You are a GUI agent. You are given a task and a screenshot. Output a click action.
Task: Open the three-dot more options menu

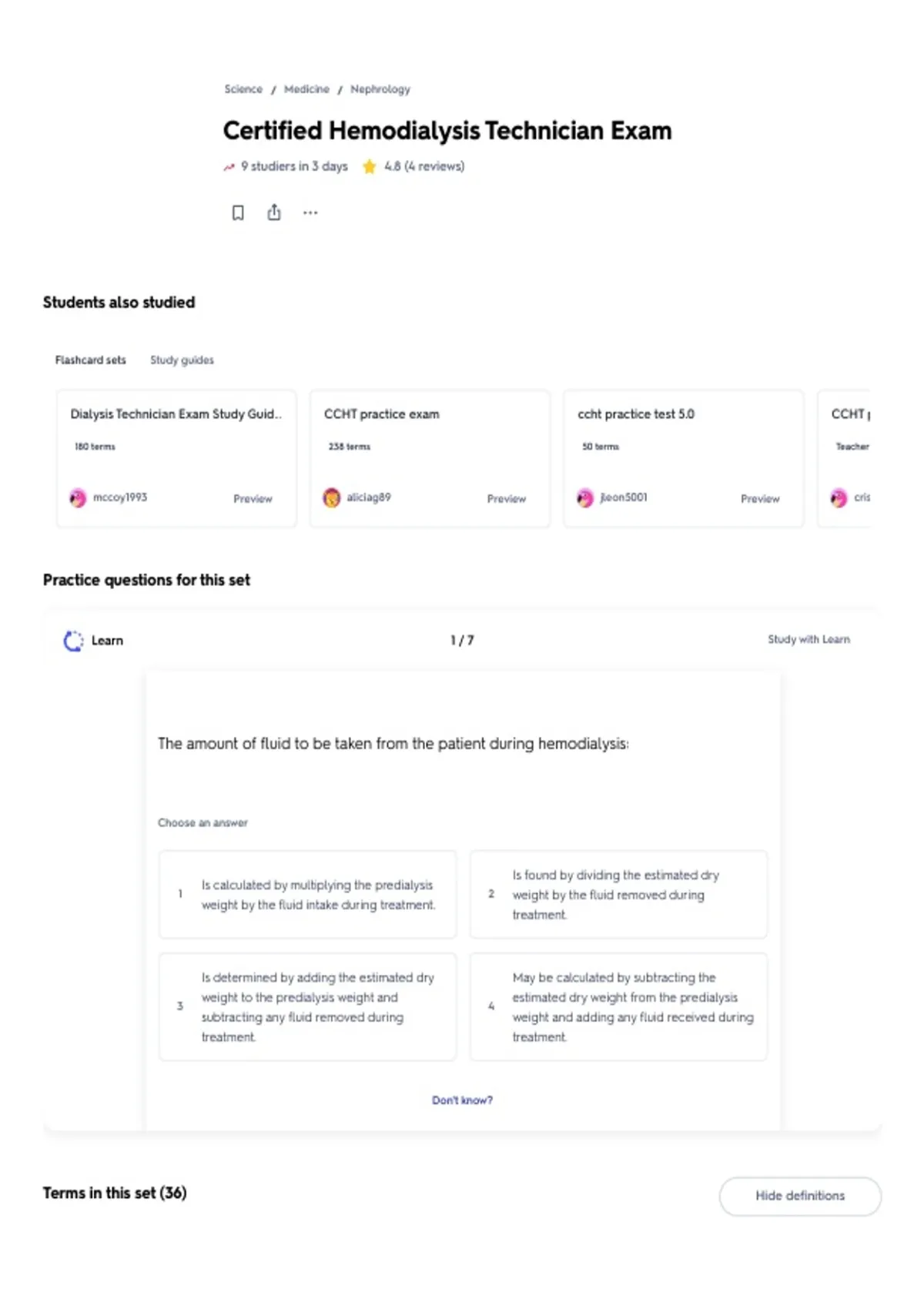(310, 213)
